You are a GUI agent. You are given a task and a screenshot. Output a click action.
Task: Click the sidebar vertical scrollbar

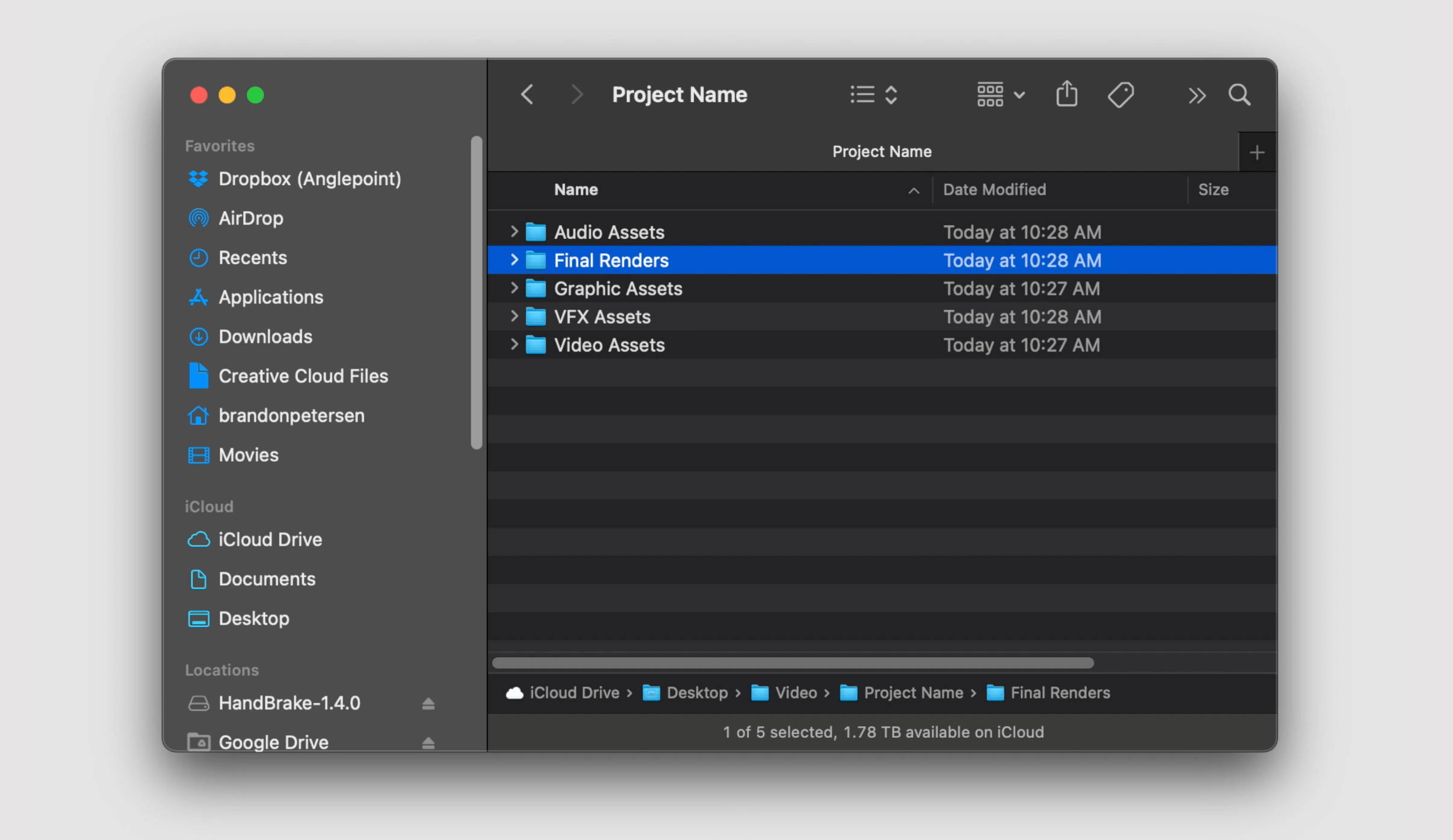tap(477, 292)
